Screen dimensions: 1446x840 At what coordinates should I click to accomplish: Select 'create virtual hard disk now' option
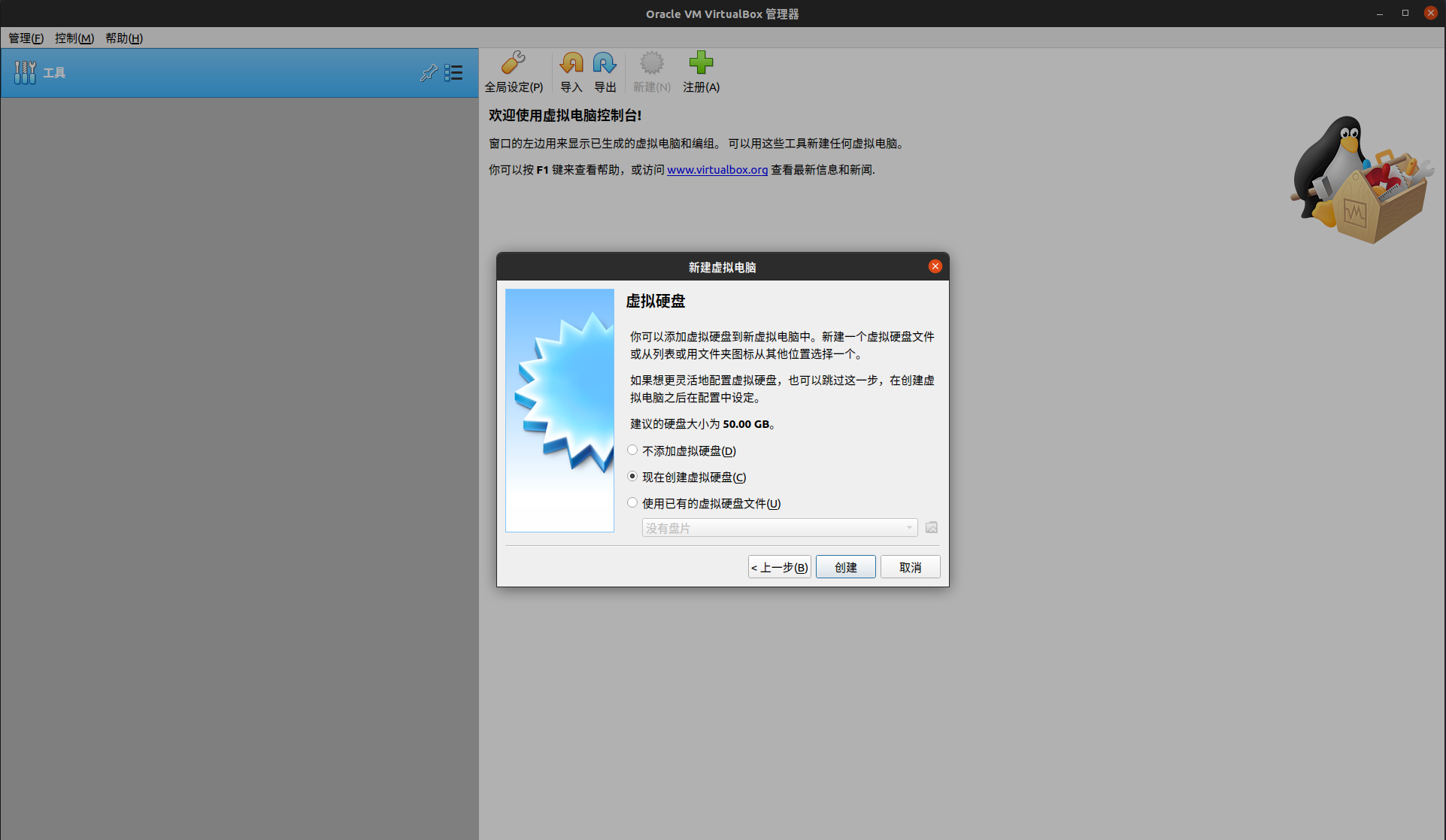click(x=687, y=477)
